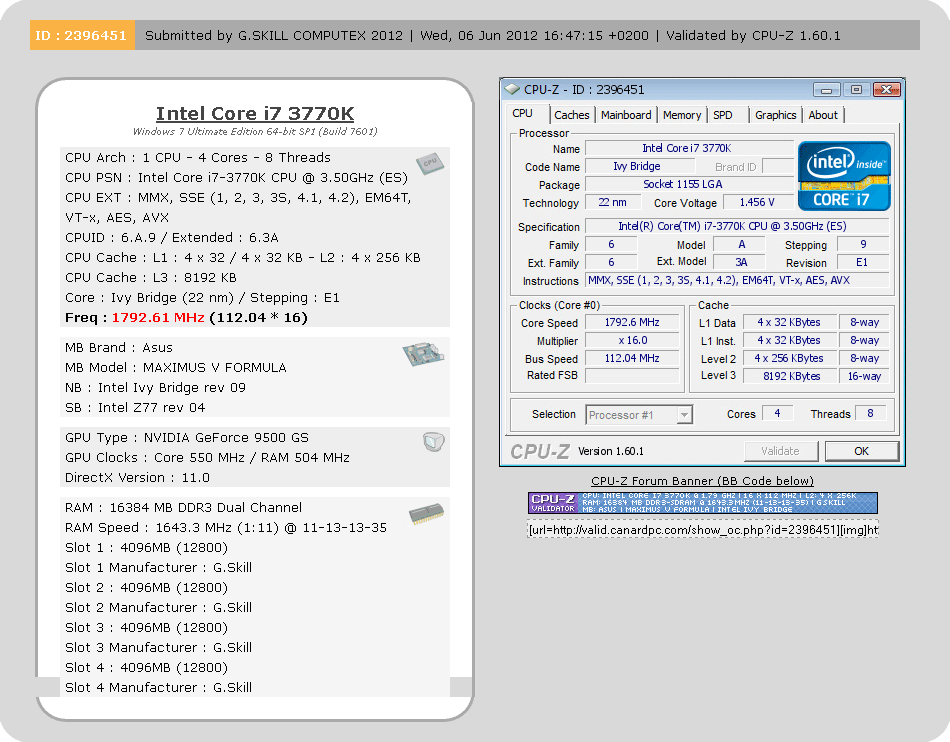
Task: Click the CPU-Z window title bar icon
Action: 513,90
